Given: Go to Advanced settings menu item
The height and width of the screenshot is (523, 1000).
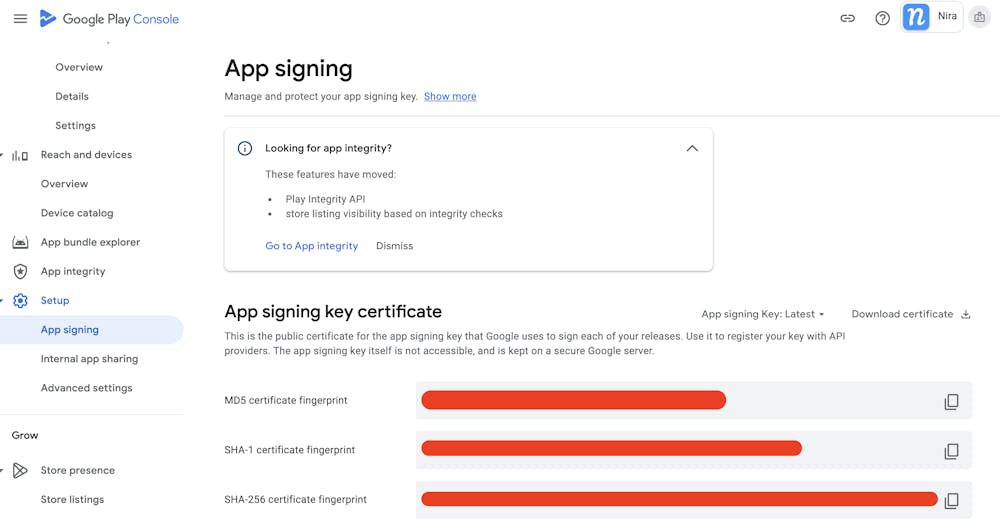Looking at the screenshot, I should click(x=86, y=388).
